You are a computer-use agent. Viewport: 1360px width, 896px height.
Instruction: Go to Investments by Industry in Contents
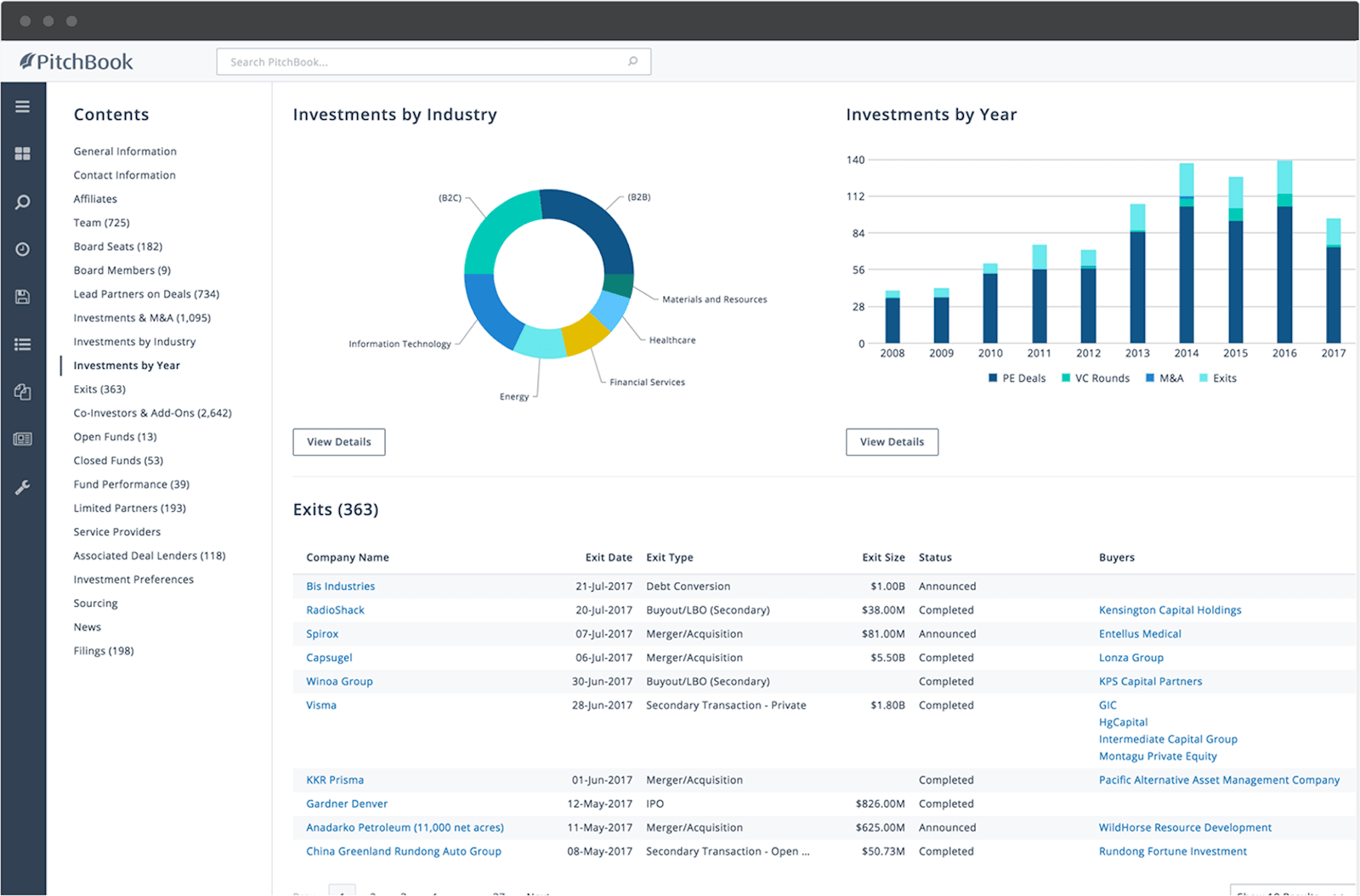coord(134,342)
